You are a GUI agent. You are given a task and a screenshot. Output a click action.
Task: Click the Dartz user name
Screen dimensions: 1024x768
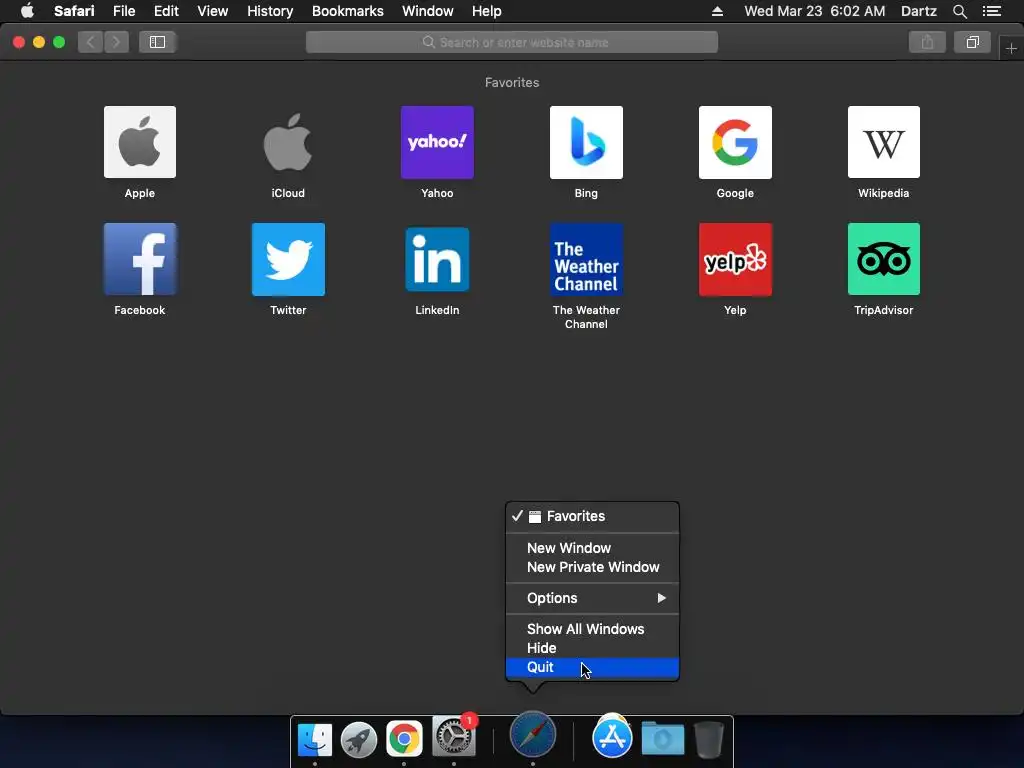point(918,11)
